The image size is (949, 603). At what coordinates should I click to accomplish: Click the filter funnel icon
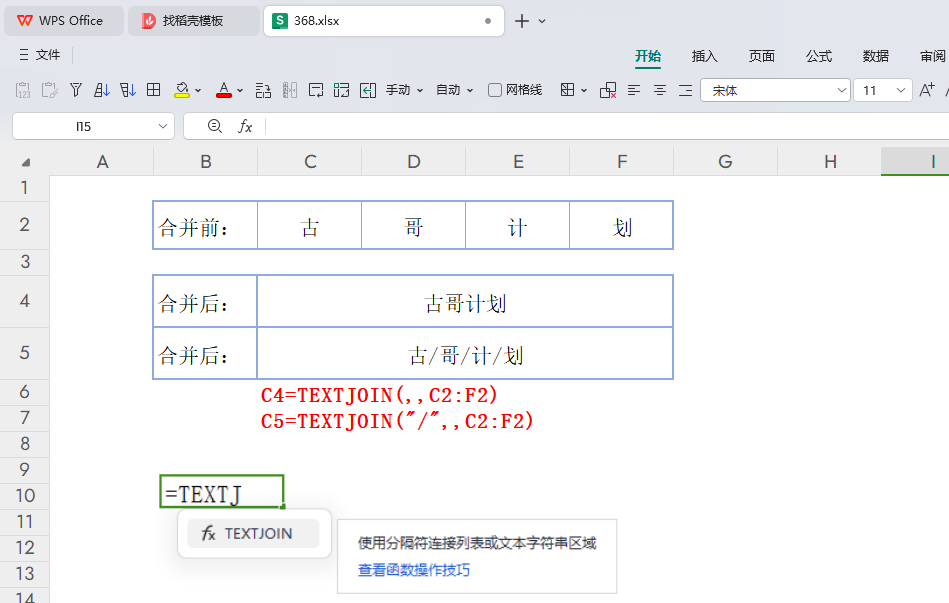point(76,90)
